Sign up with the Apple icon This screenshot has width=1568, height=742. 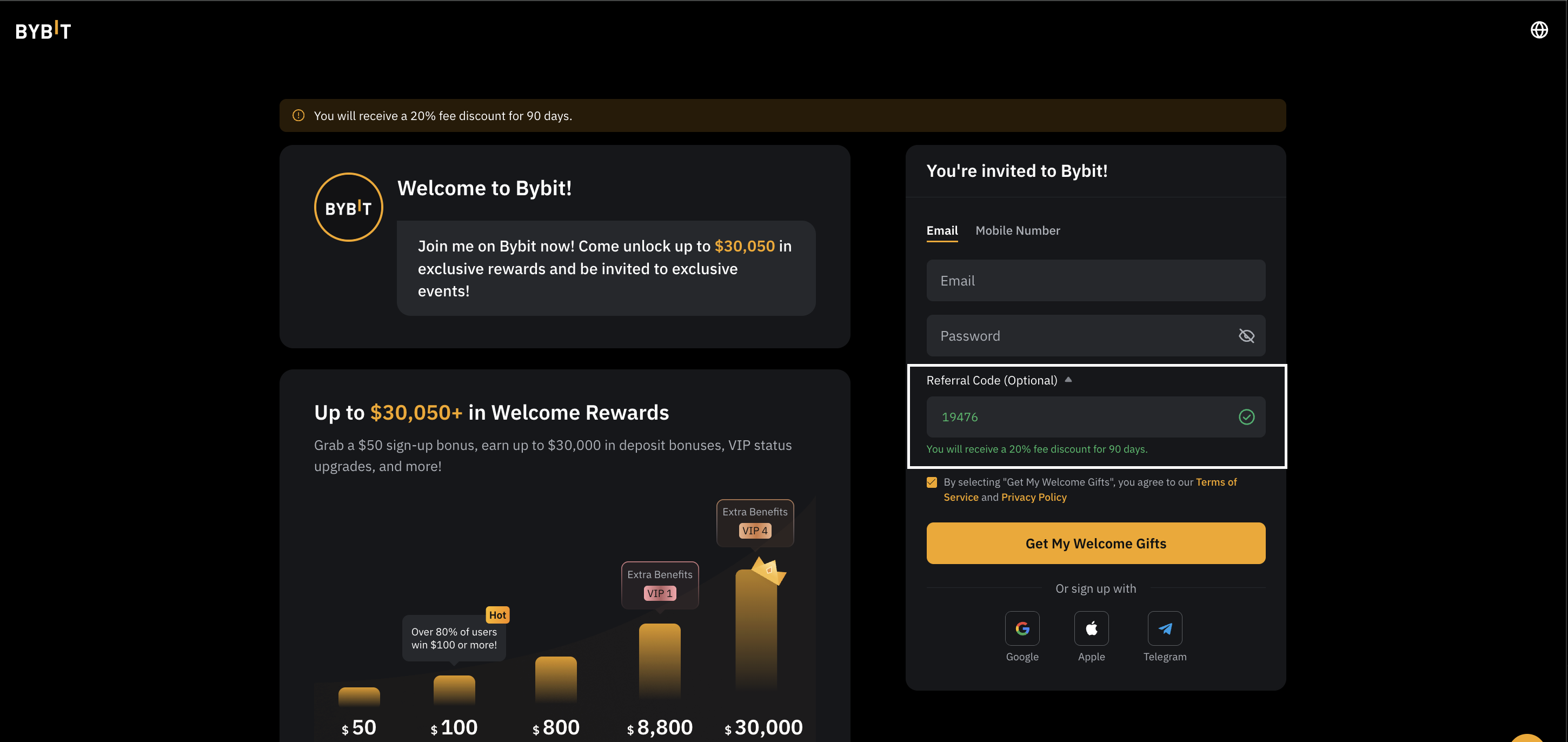(1091, 628)
